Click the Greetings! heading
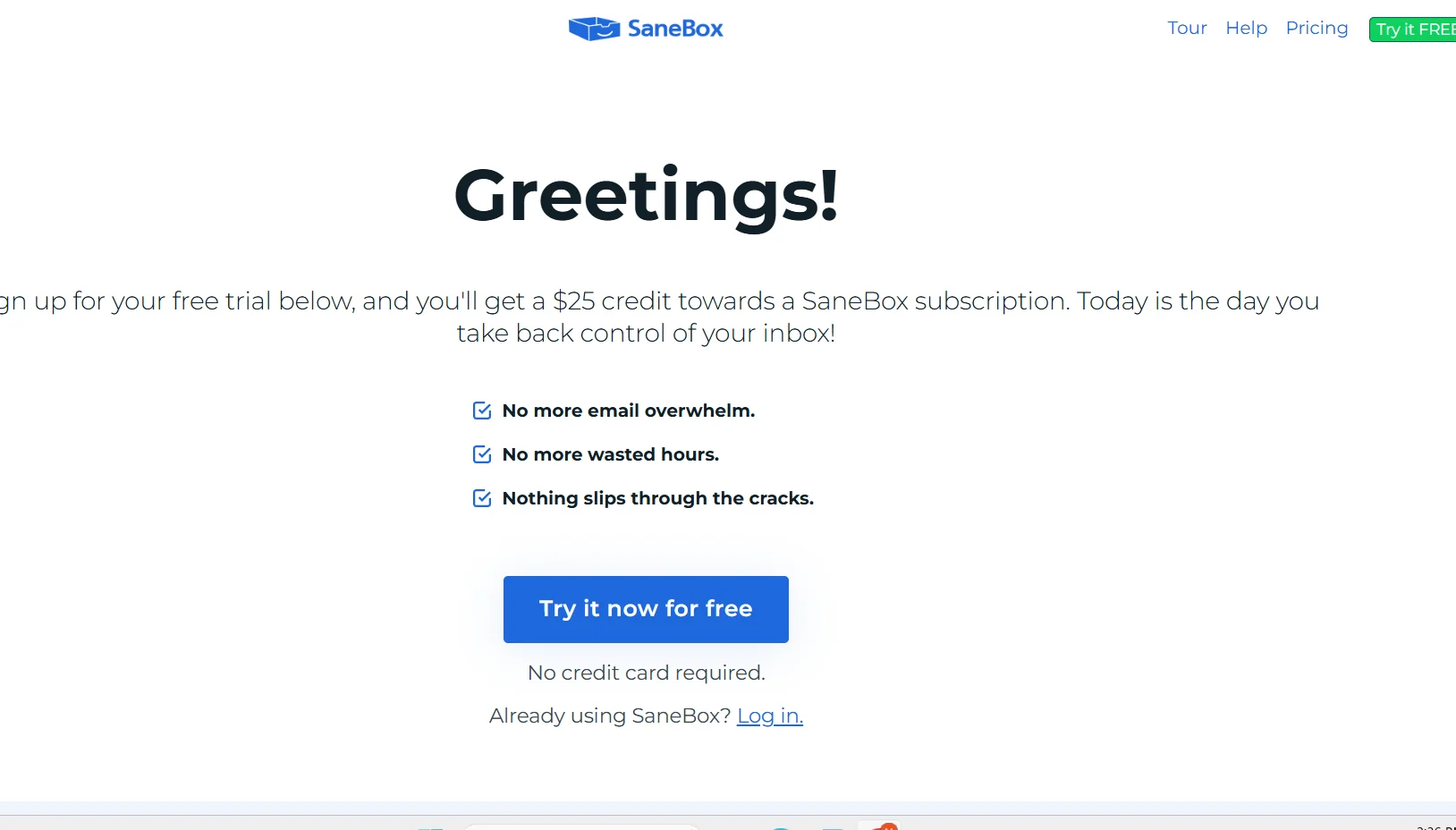Viewport: 1456px width, 830px height. point(646,195)
